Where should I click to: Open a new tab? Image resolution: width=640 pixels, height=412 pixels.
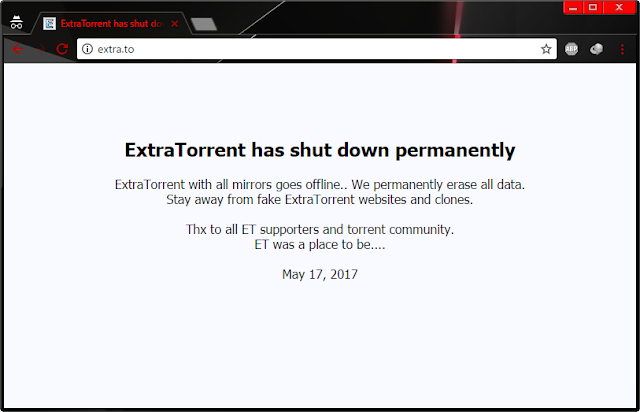(204, 24)
